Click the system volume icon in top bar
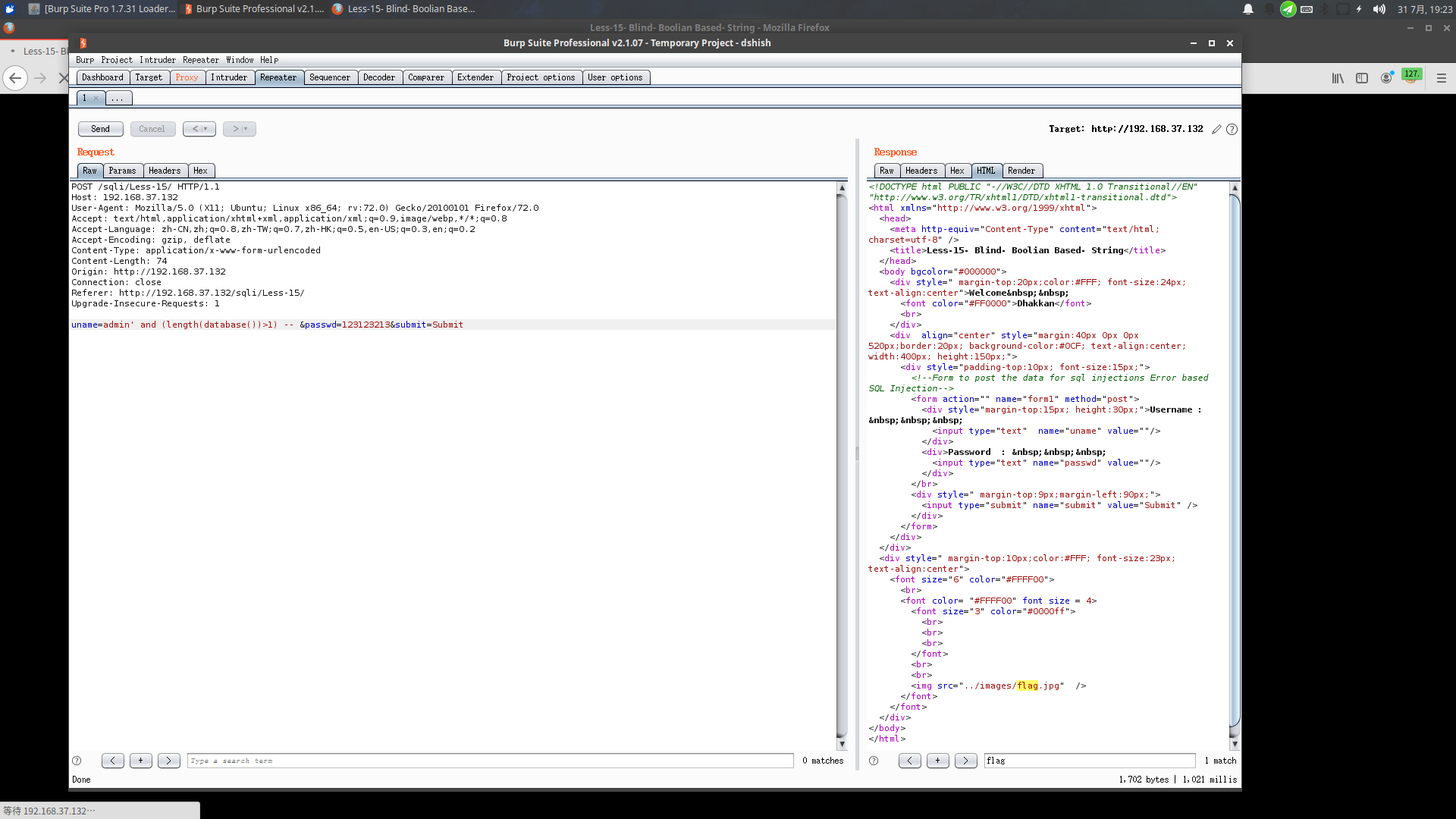This screenshot has height=819, width=1456. 1379,9
